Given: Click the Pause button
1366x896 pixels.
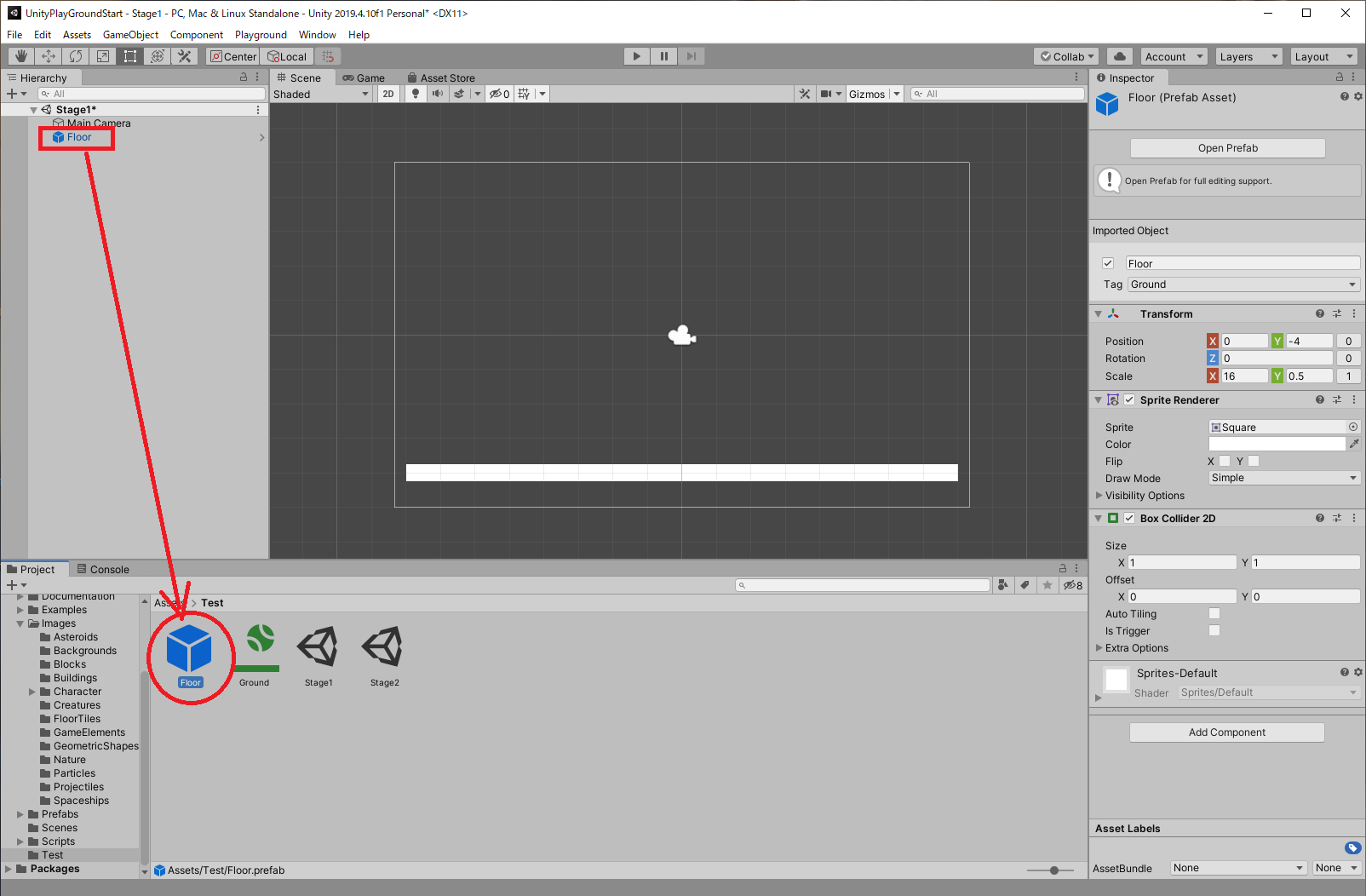Looking at the screenshot, I should click(664, 56).
